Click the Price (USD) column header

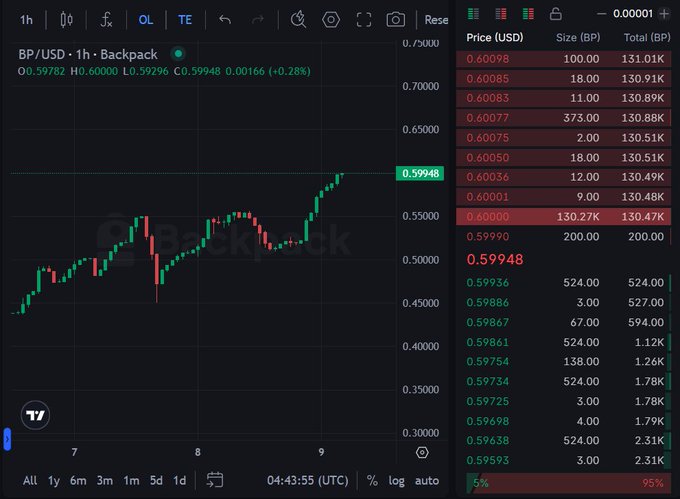[495, 38]
